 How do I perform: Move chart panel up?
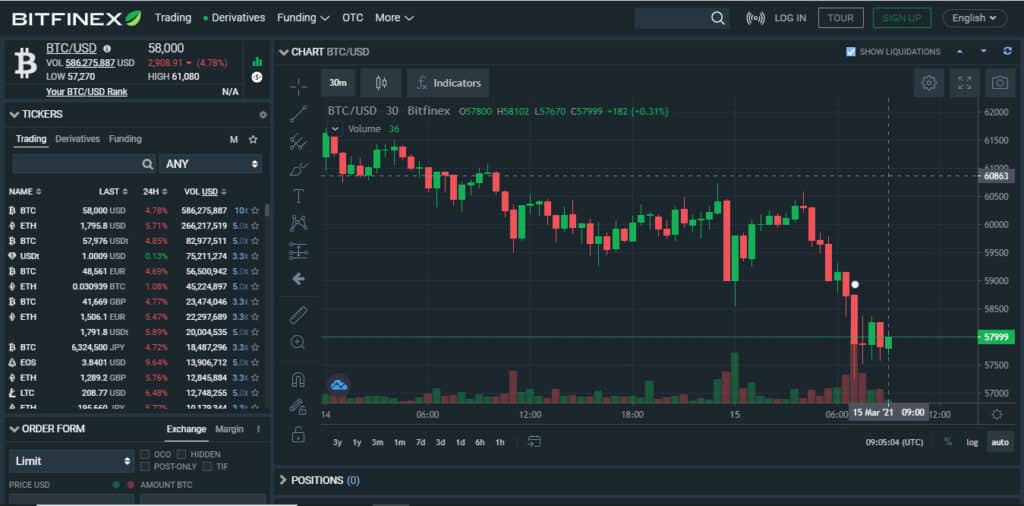point(959,52)
